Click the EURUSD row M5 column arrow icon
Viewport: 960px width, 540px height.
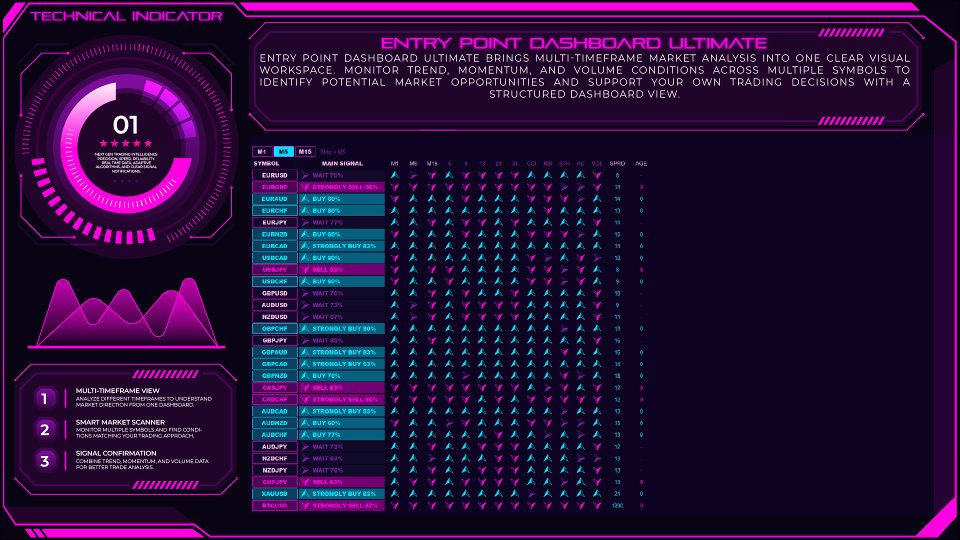point(413,175)
